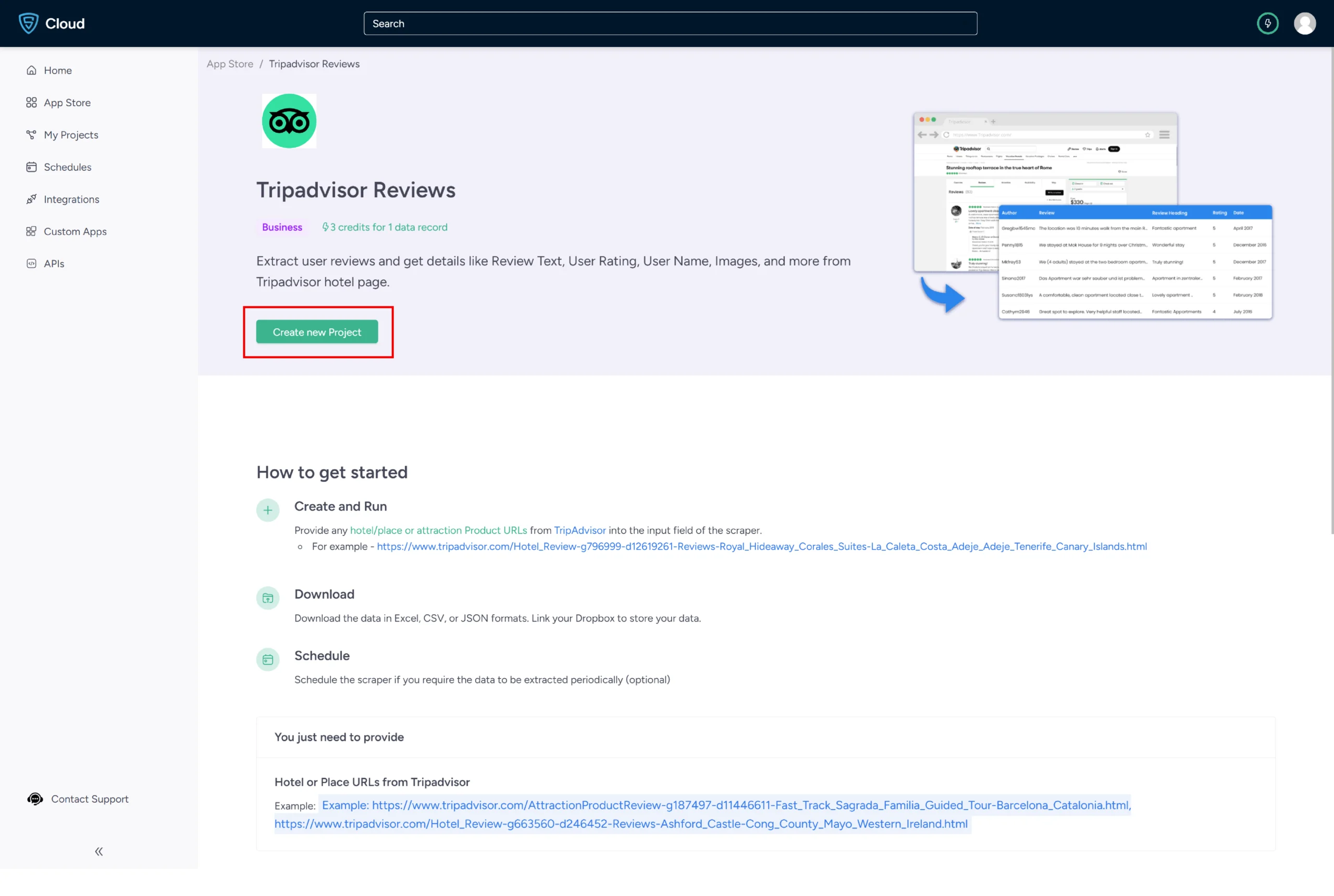Click the Business tag label
The image size is (1334, 896).
(x=281, y=226)
